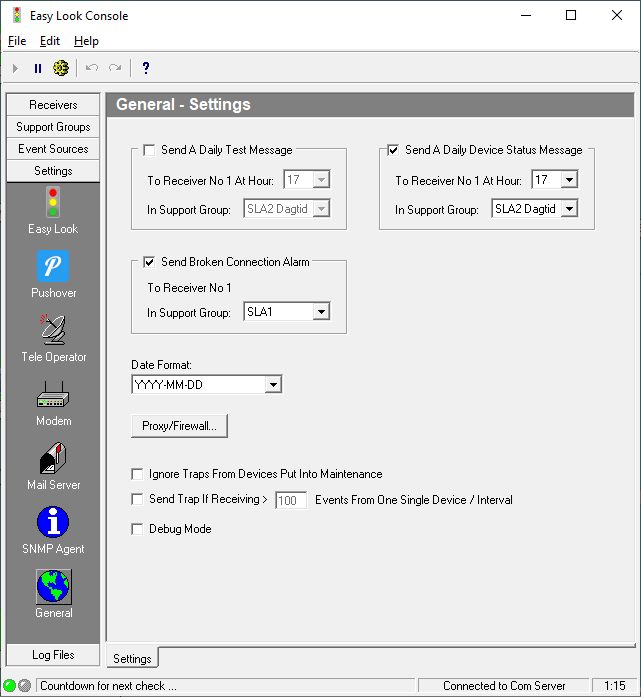Click To Receiver No 1 text in Broken Connection
Image resolution: width=641 pixels, height=697 pixels.
[189, 288]
